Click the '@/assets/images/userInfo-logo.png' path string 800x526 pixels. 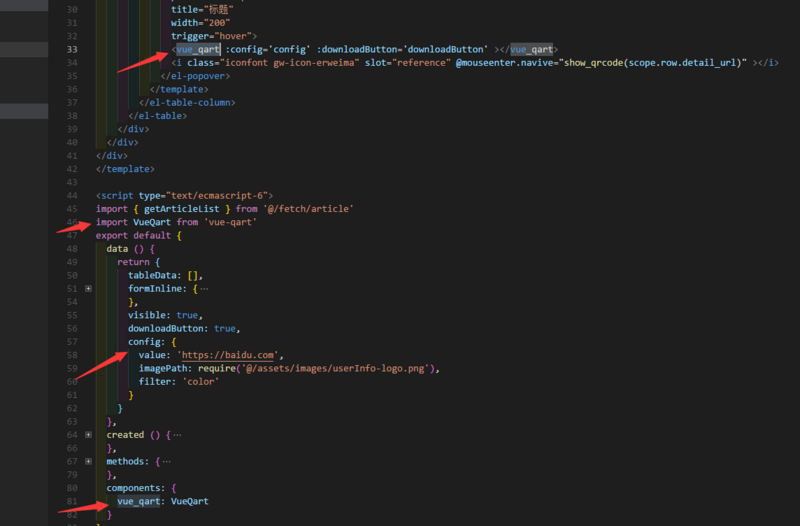tap(336, 368)
